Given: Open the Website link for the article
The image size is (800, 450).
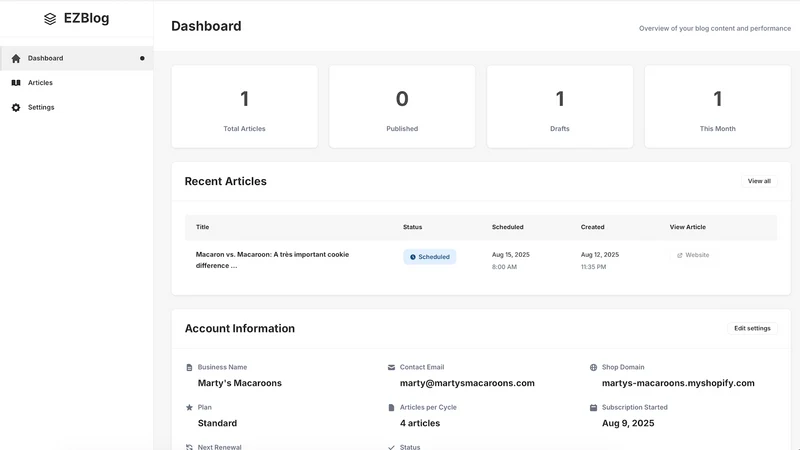Looking at the screenshot, I should pos(693,255).
